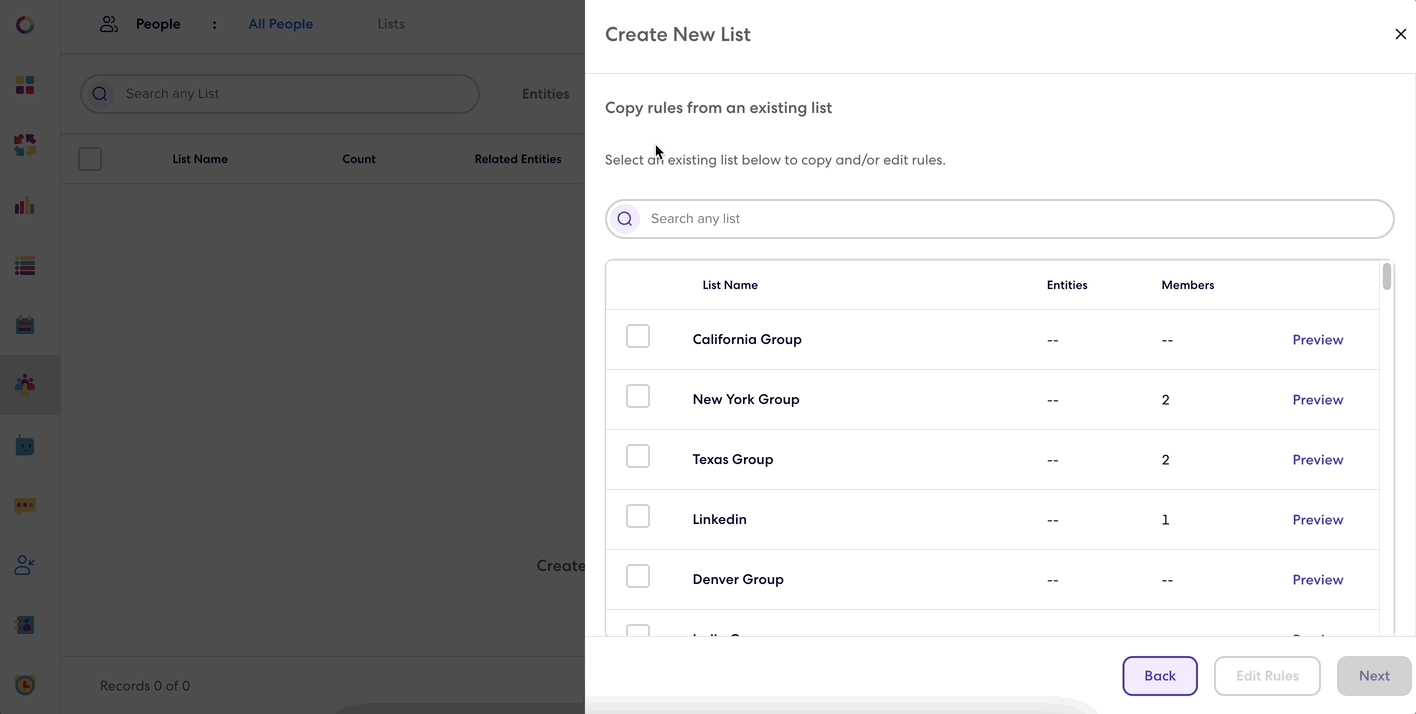Click the user with arrow sidebar icon

point(25,565)
